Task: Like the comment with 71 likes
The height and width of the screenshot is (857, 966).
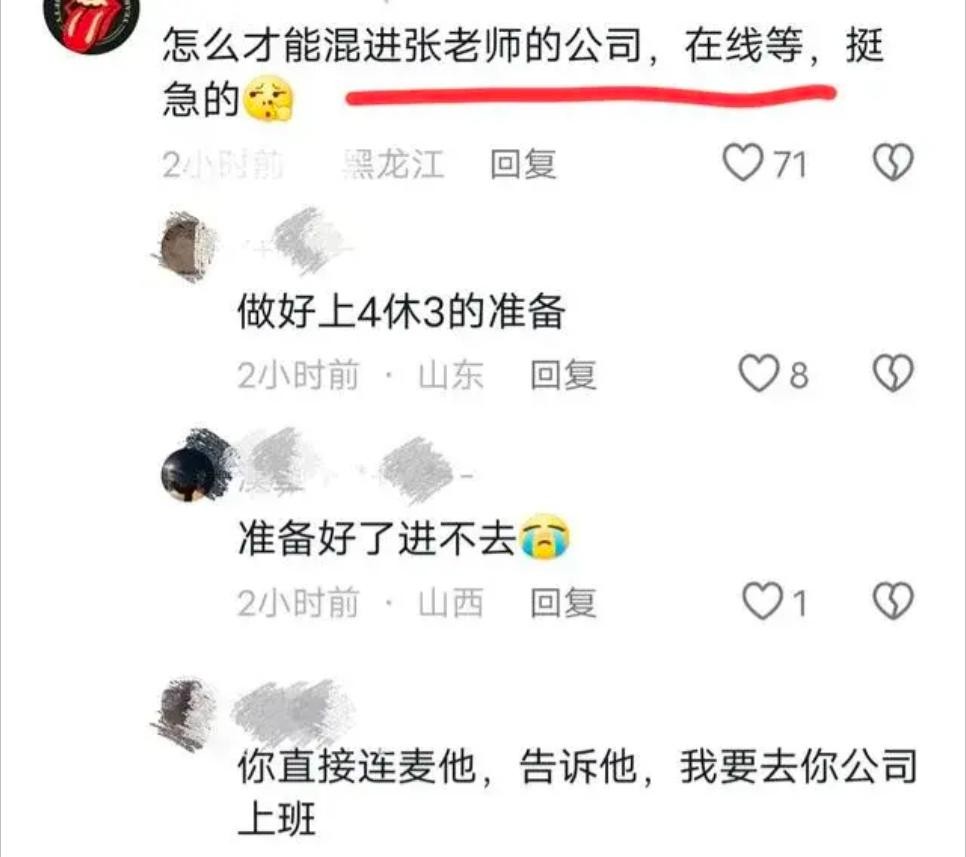Action: (x=742, y=163)
